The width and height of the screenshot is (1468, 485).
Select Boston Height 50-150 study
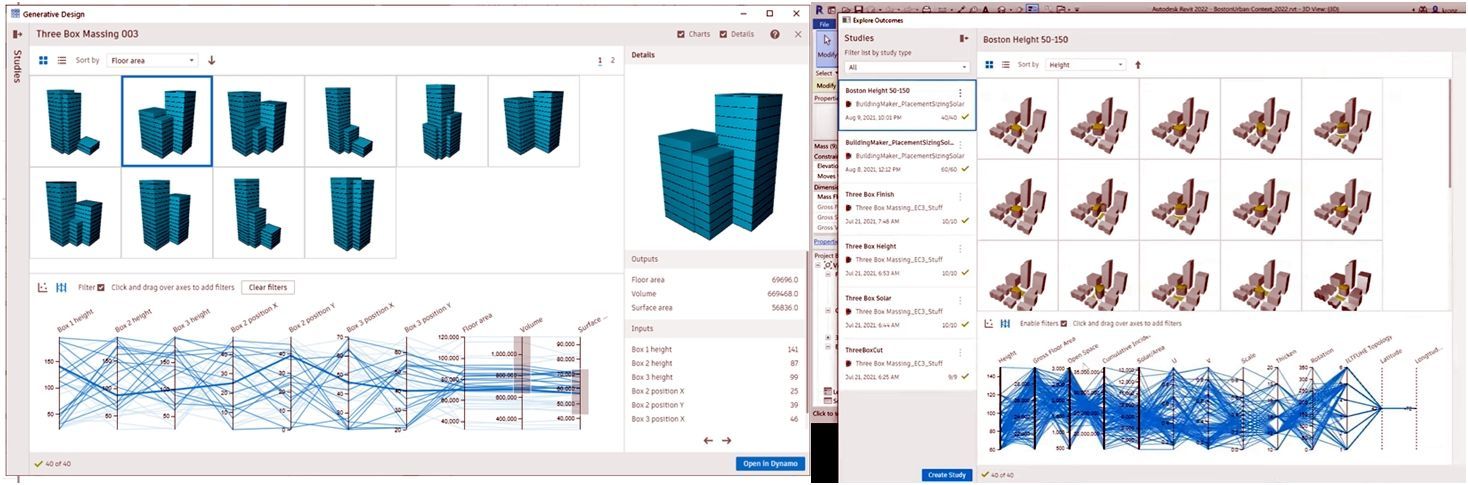click(x=906, y=104)
